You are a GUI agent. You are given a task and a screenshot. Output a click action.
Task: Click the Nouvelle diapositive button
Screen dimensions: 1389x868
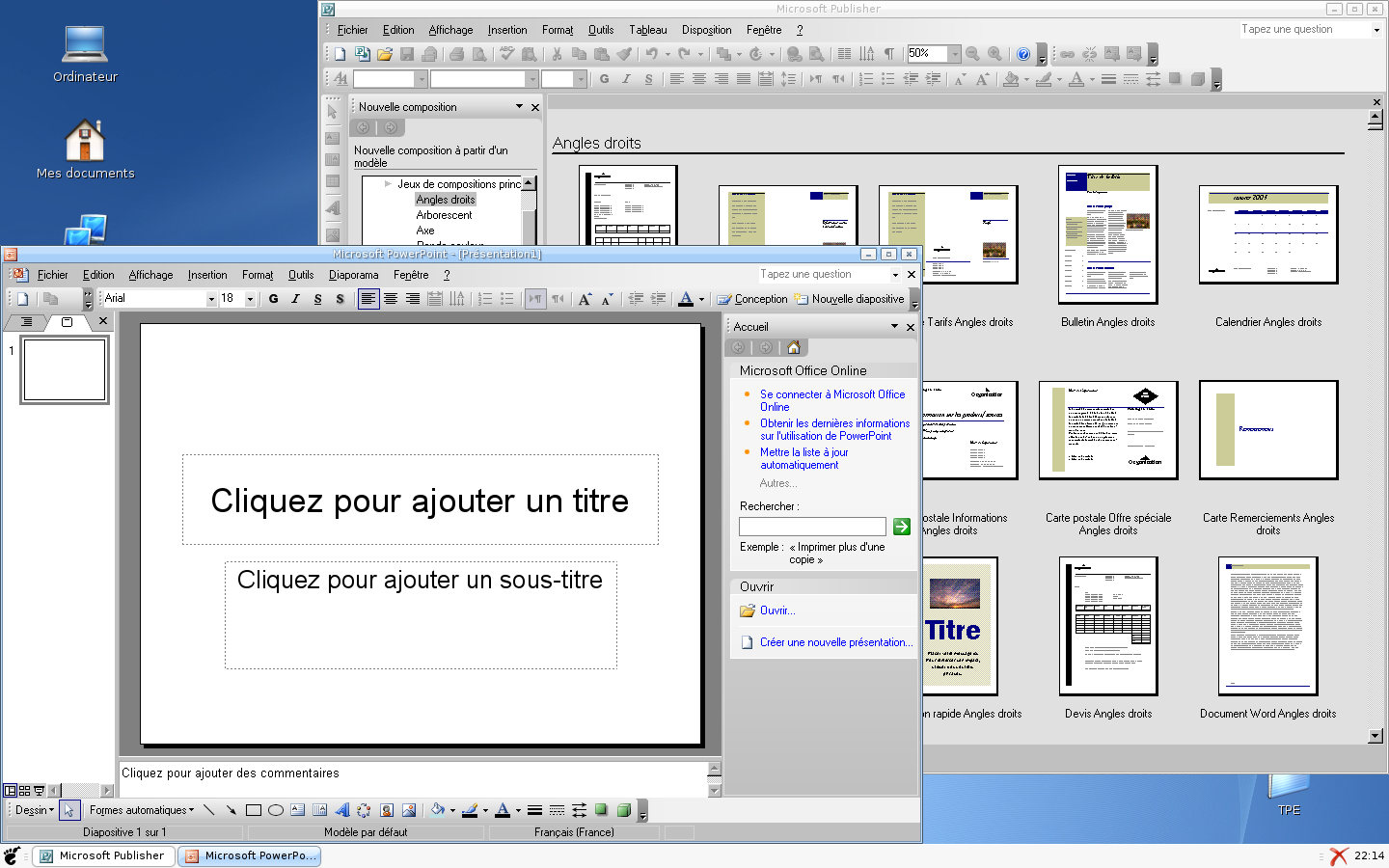pyautogui.click(x=849, y=299)
